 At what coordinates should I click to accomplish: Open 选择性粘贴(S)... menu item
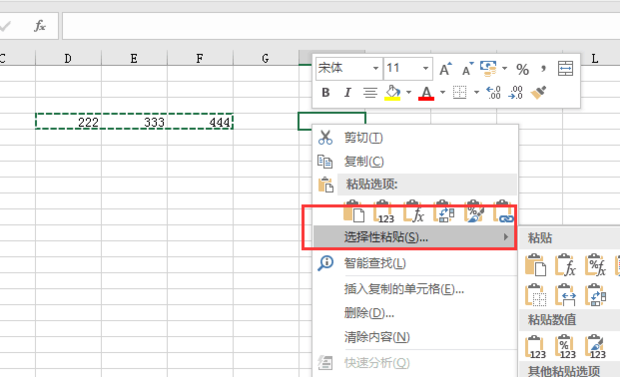[415, 237]
